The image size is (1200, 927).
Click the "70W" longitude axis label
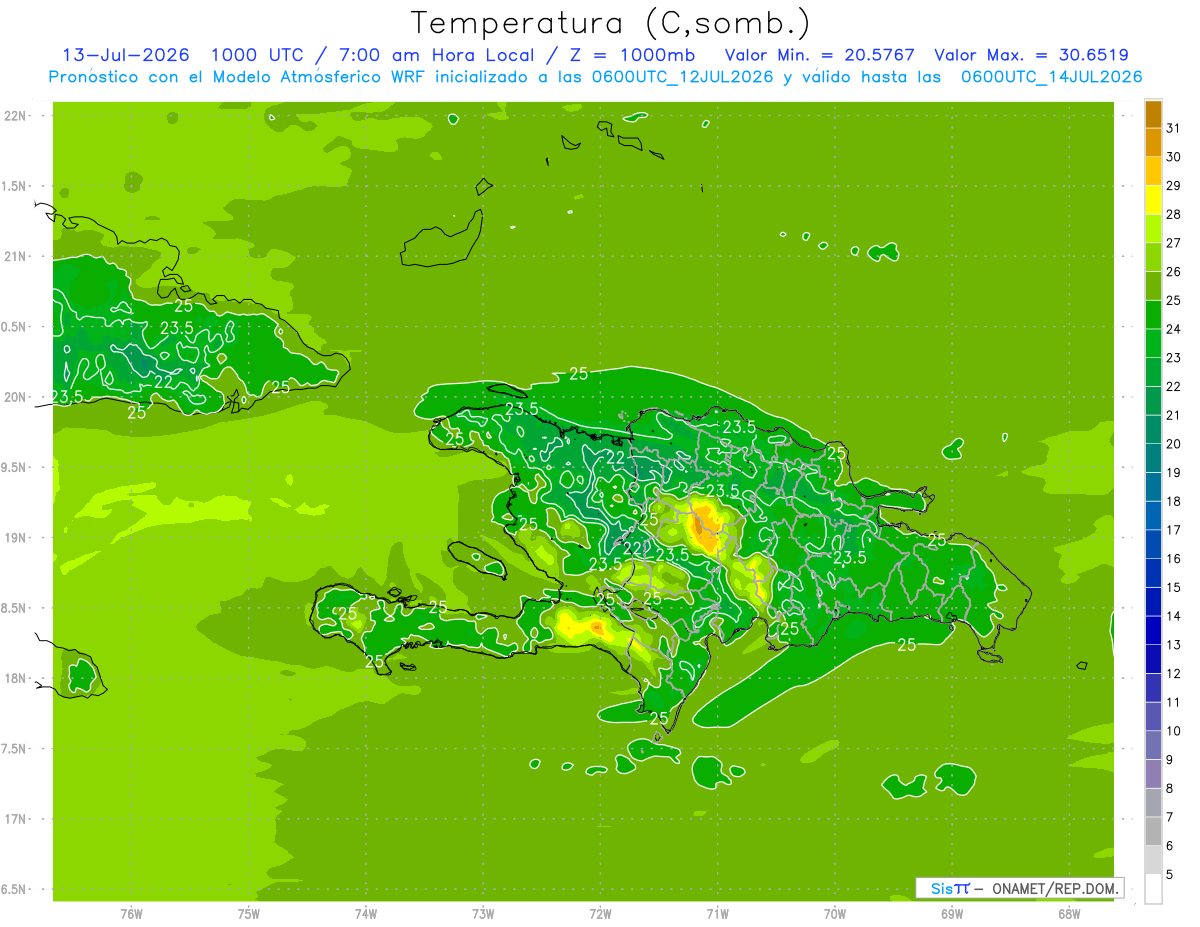tap(835, 913)
